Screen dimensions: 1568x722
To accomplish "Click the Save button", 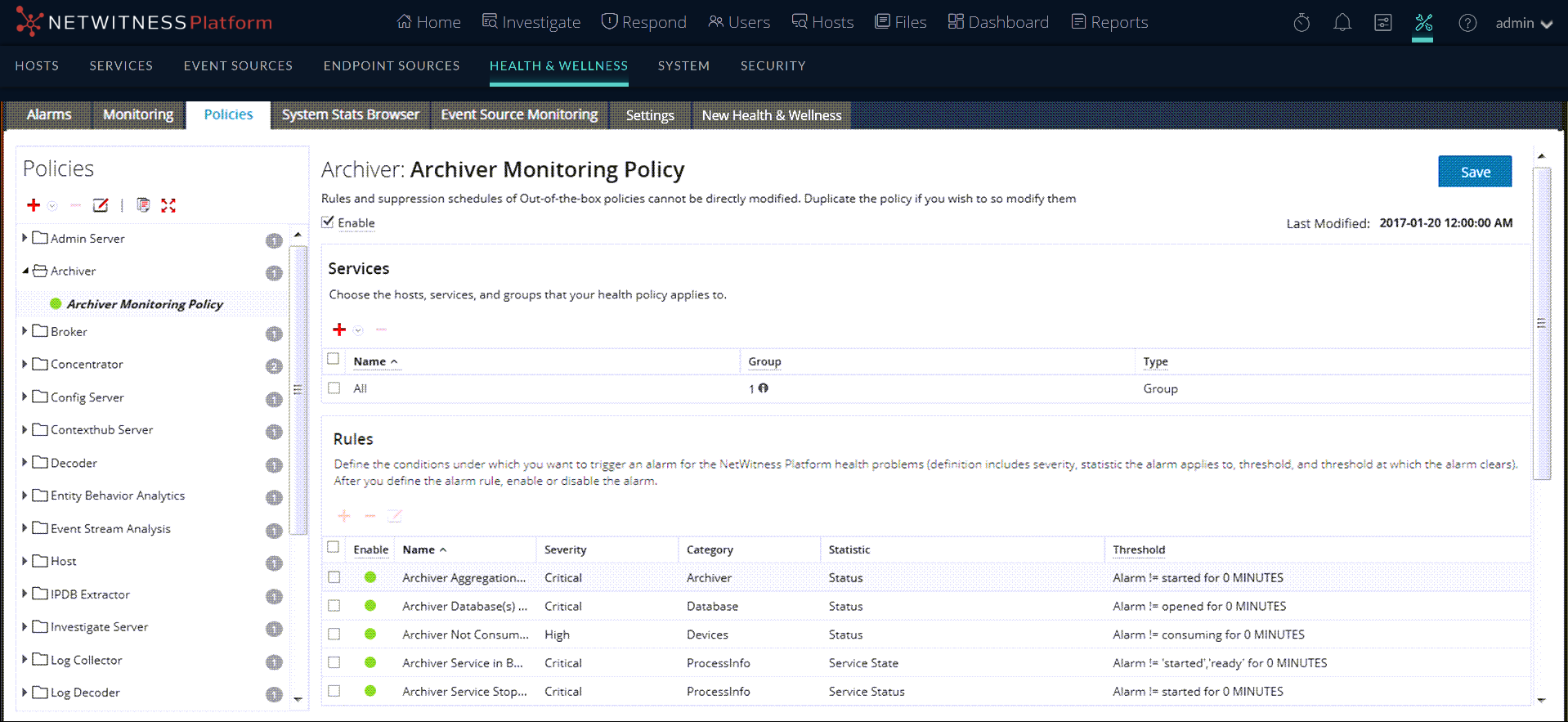I will click(x=1474, y=172).
